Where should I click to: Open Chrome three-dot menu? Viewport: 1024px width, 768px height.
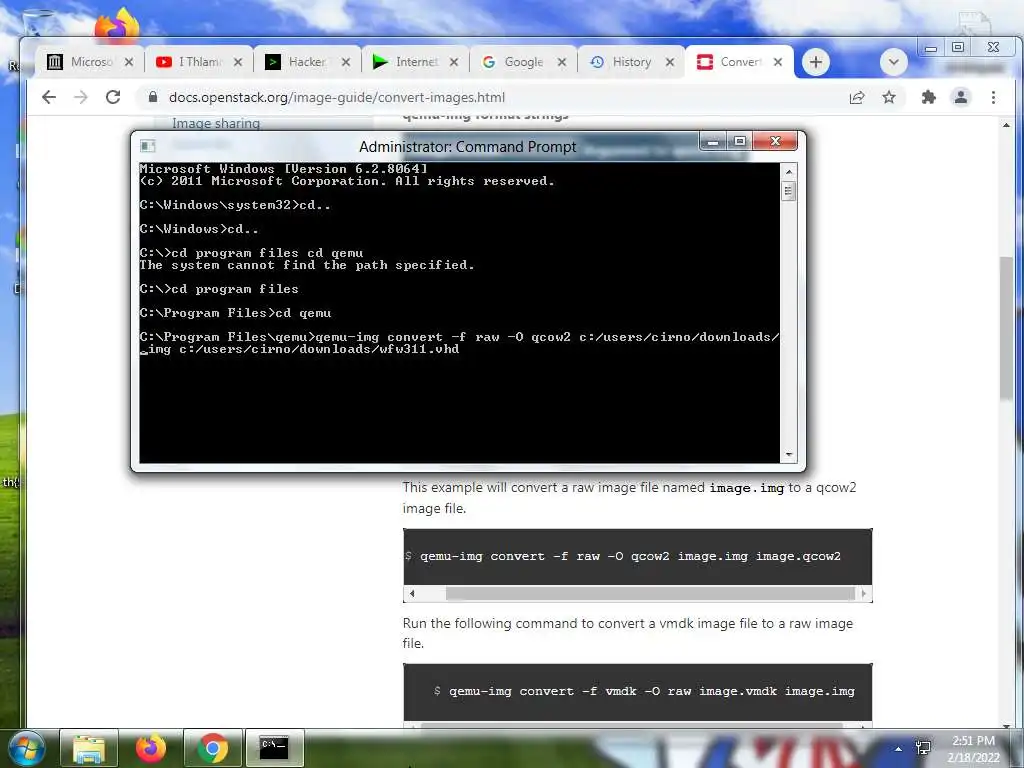(x=993, y=97)
